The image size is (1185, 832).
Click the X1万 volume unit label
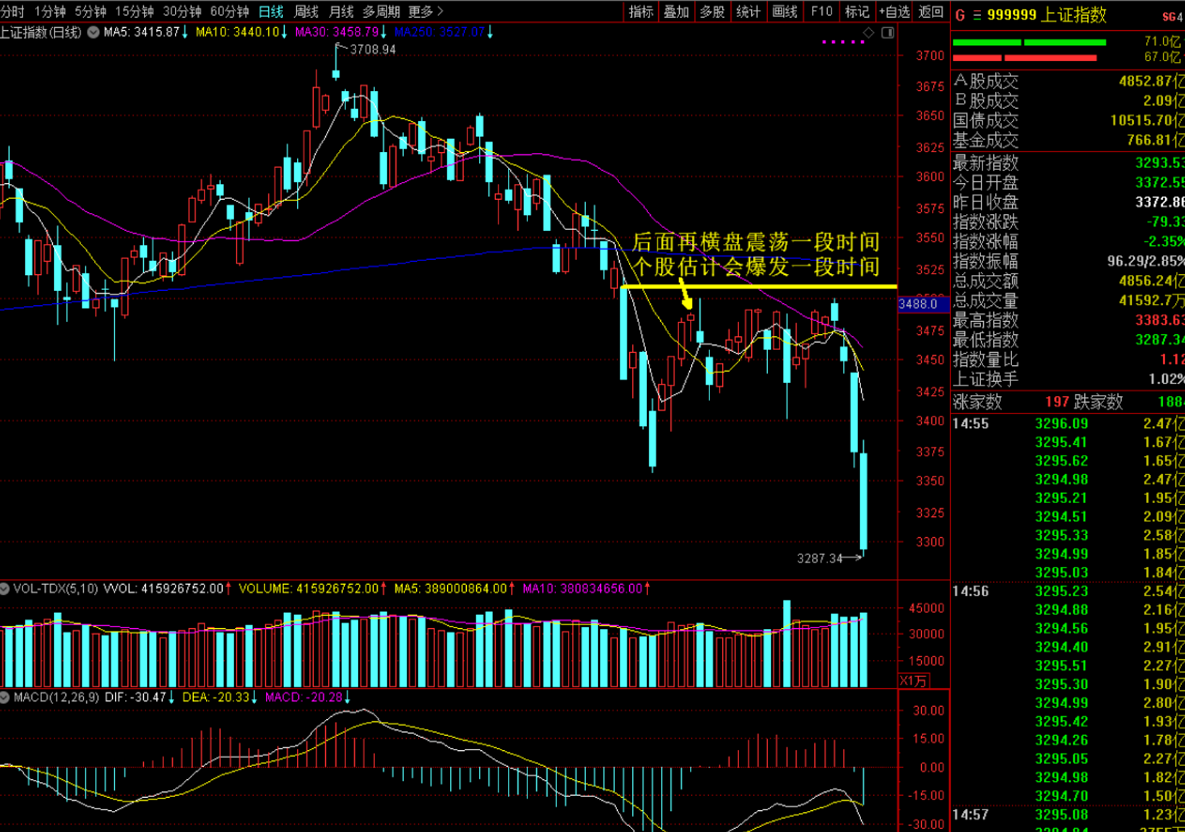coord(913,680)
